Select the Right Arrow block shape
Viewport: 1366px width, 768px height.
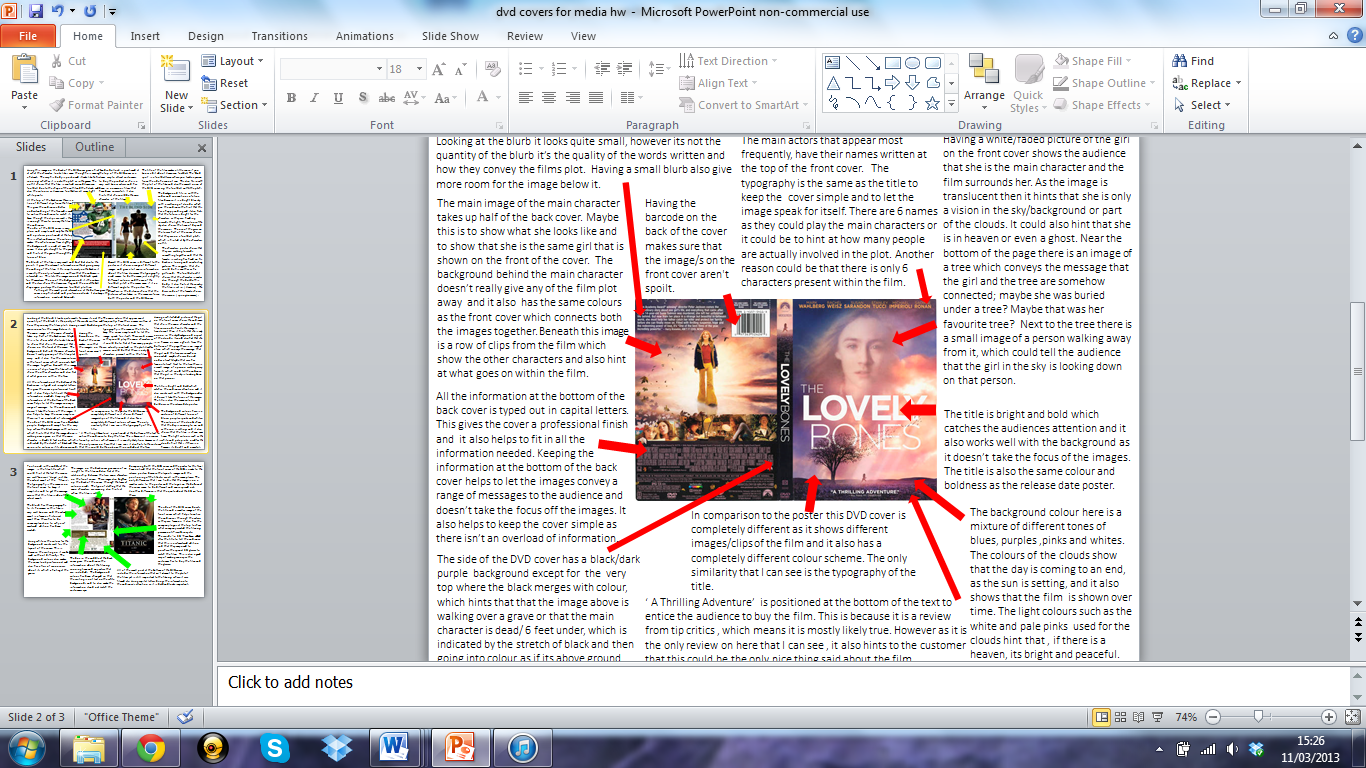coord(892,82)
